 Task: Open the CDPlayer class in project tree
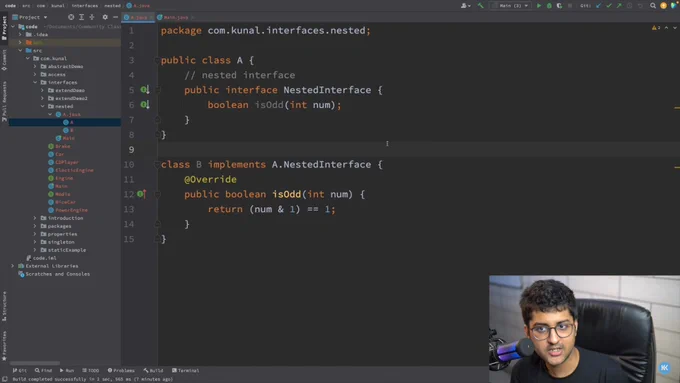pyautogui.click(x=63, y=162)
